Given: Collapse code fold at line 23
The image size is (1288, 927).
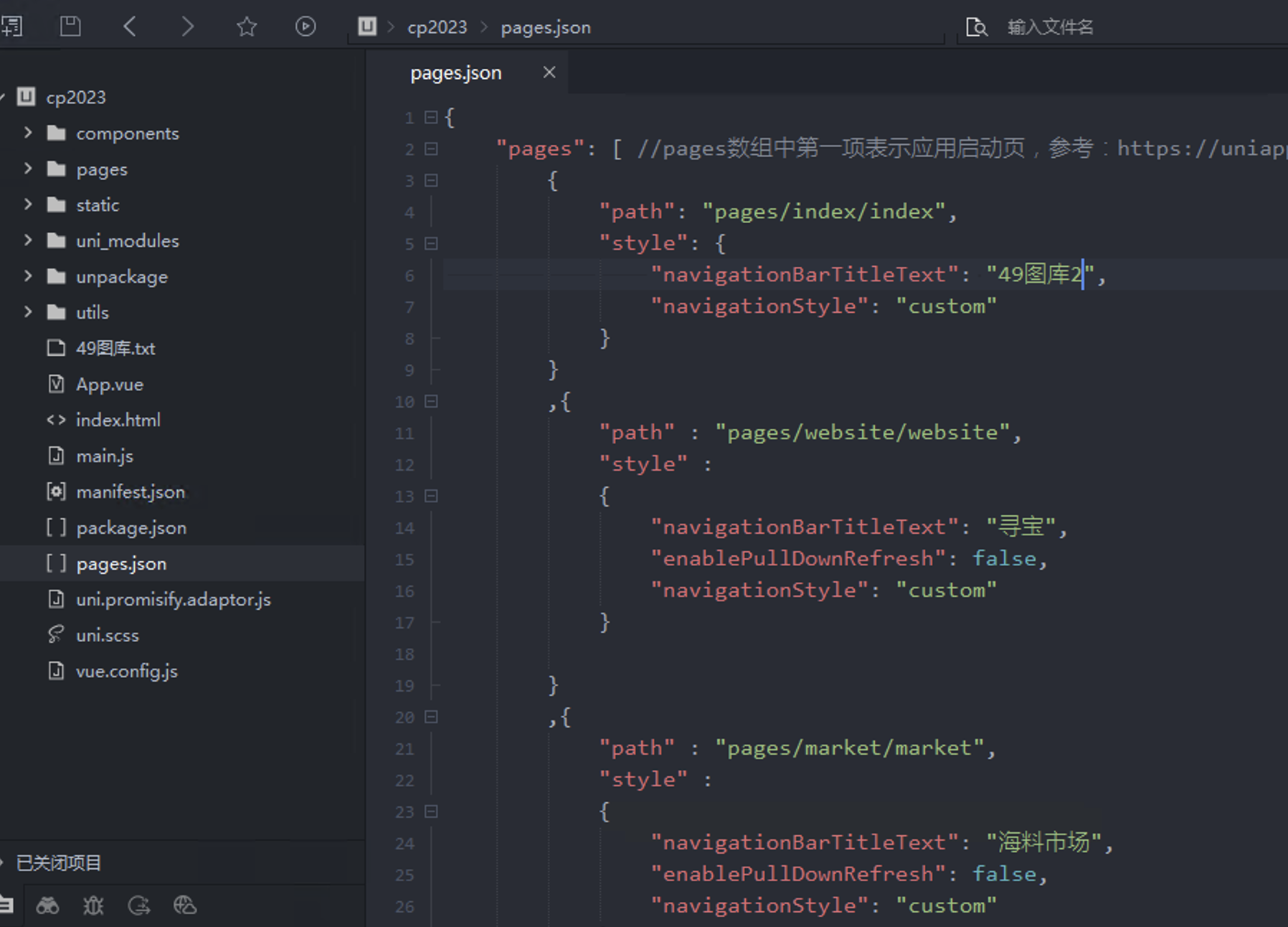Looking at the screenshot, I should [x=431, y=811].
